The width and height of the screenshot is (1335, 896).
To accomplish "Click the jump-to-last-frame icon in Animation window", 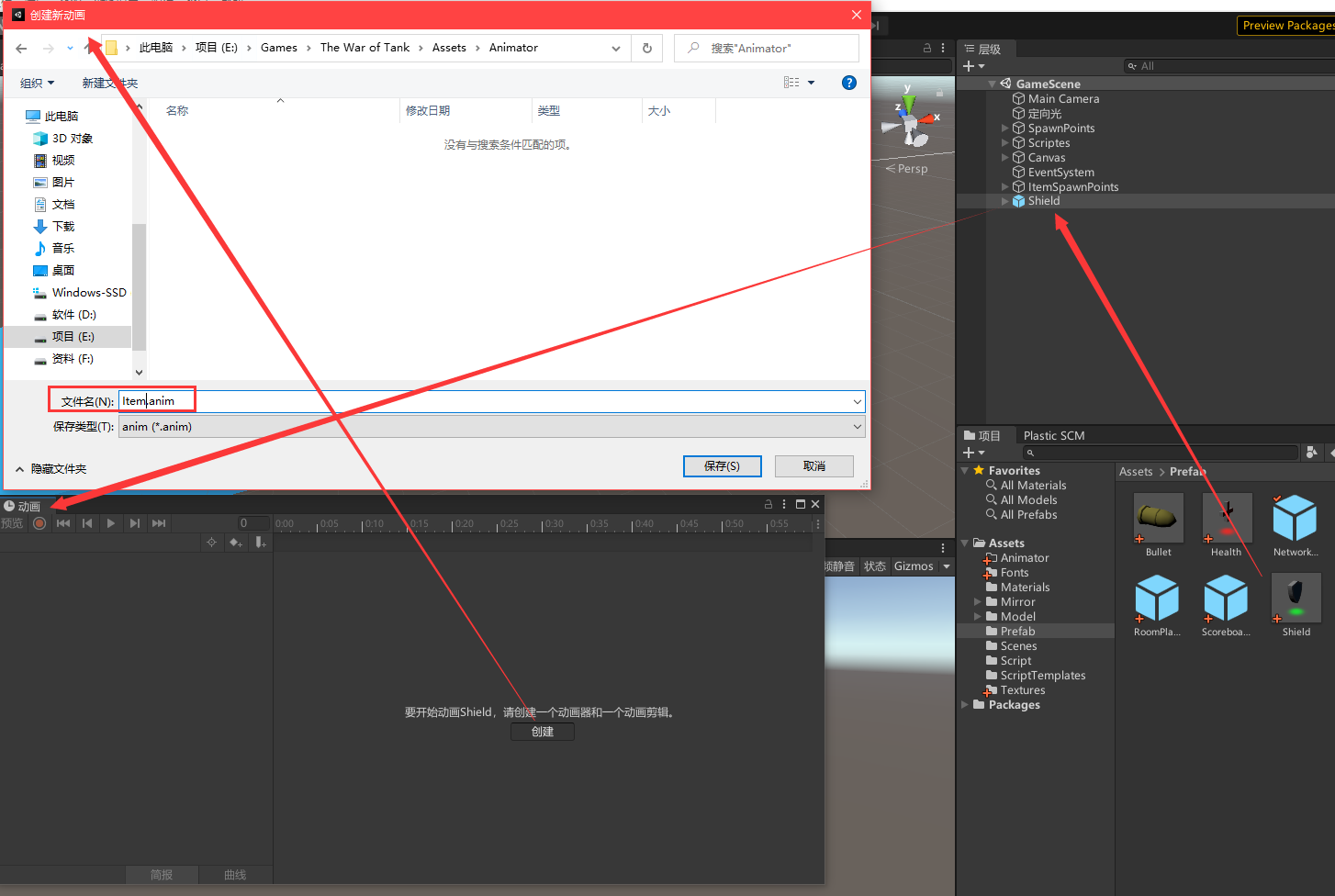I will point(159,523).
